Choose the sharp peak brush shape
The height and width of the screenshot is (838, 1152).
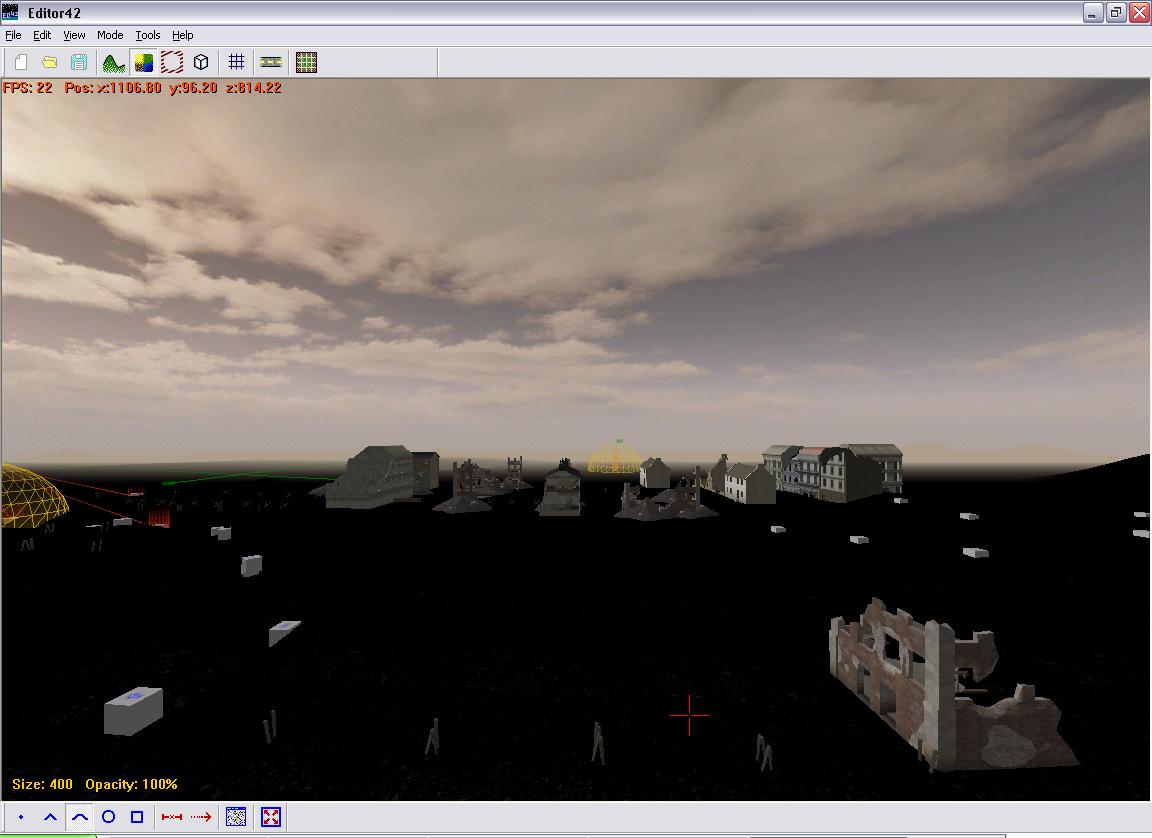(50, 817)
